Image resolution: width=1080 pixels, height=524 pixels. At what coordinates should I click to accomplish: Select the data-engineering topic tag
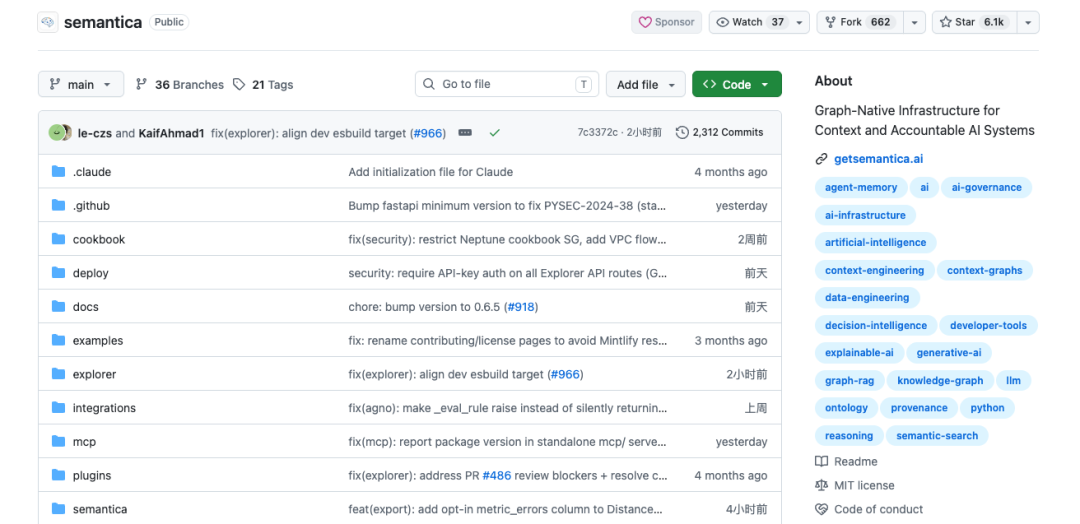tap(867, 297)
